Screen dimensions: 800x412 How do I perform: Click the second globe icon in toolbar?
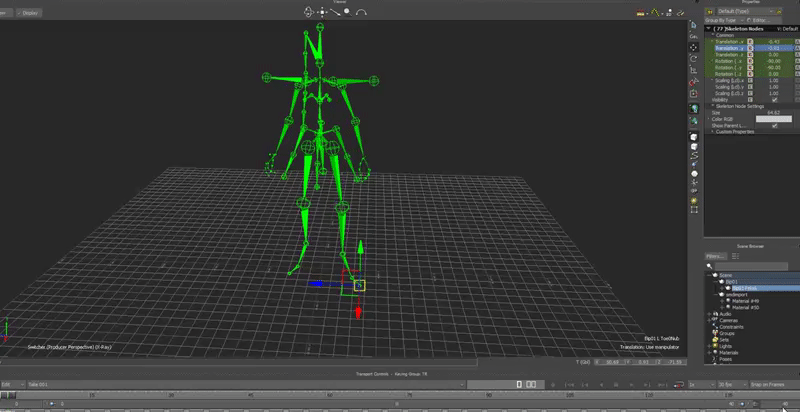click(x=694, y=121)
